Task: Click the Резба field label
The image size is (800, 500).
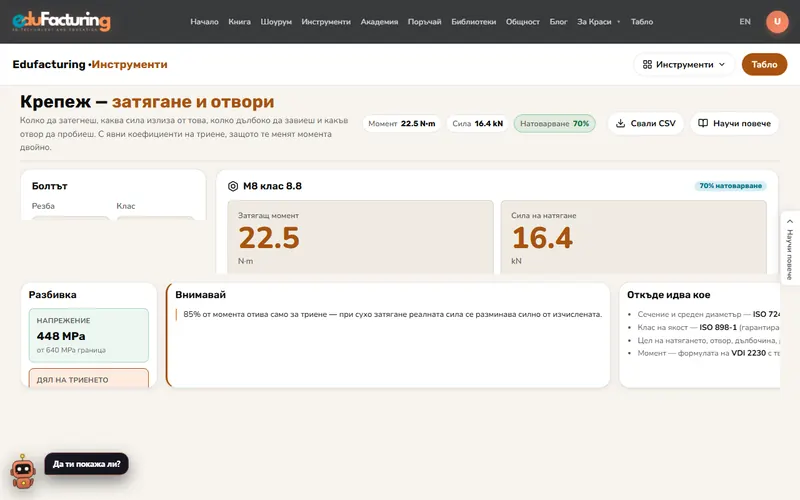Action: [x=43, y=206]
